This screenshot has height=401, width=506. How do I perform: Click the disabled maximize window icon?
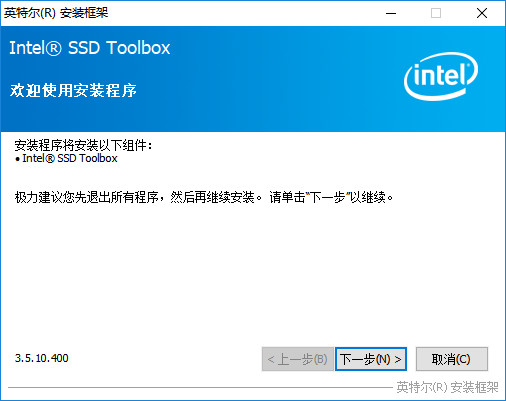(x=436, y=13)
